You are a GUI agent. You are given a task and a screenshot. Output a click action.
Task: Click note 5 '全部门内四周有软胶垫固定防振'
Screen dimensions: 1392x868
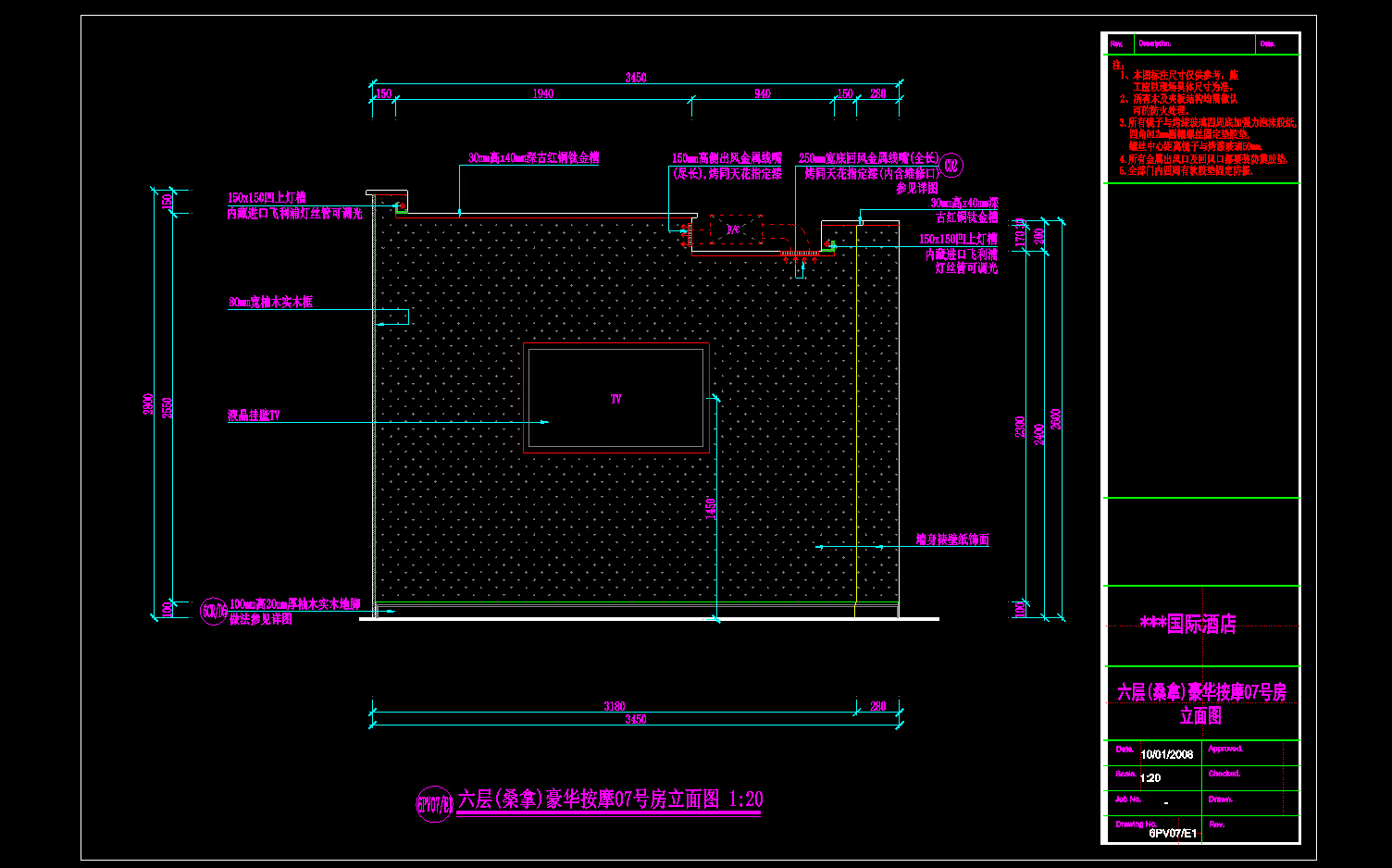1185,171
